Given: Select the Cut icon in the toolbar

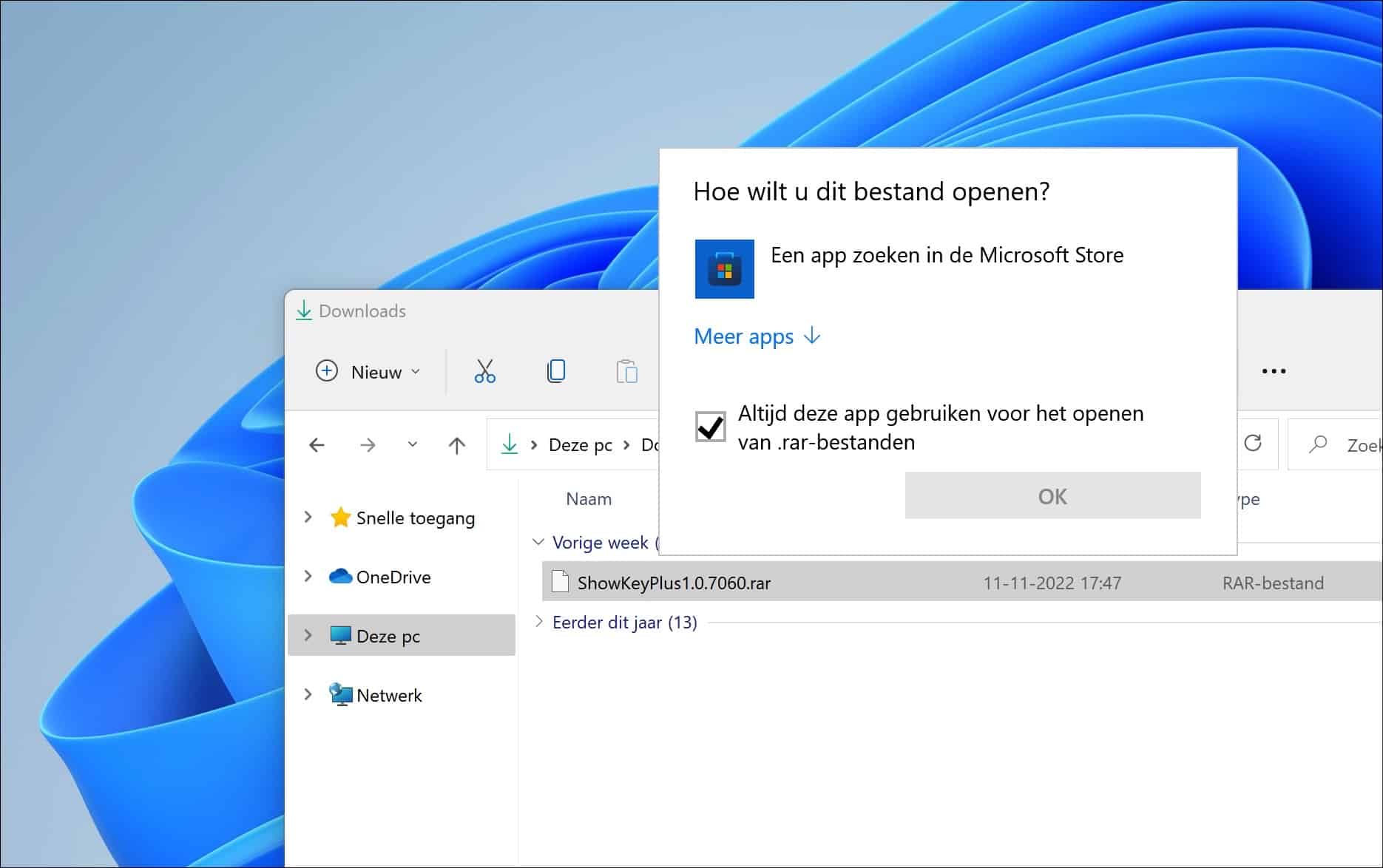Looking at the screenshot, I should click(484, 370).
